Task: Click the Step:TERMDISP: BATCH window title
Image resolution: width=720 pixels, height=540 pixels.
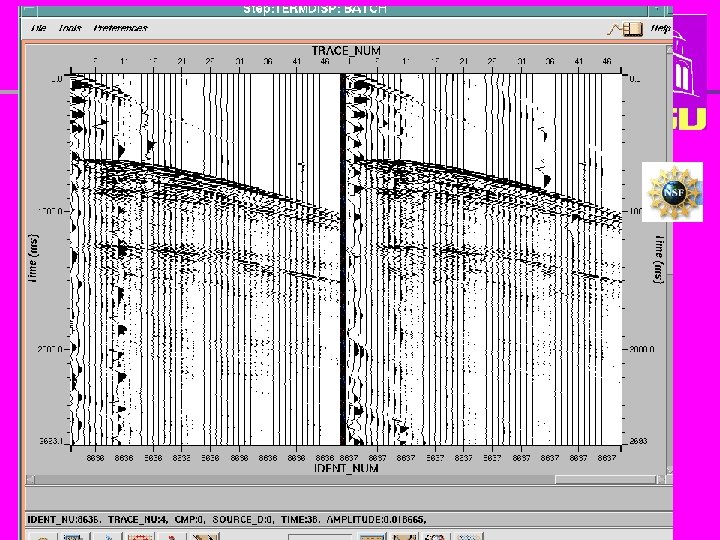Action: pyautogui.click(x=315, y=9)
